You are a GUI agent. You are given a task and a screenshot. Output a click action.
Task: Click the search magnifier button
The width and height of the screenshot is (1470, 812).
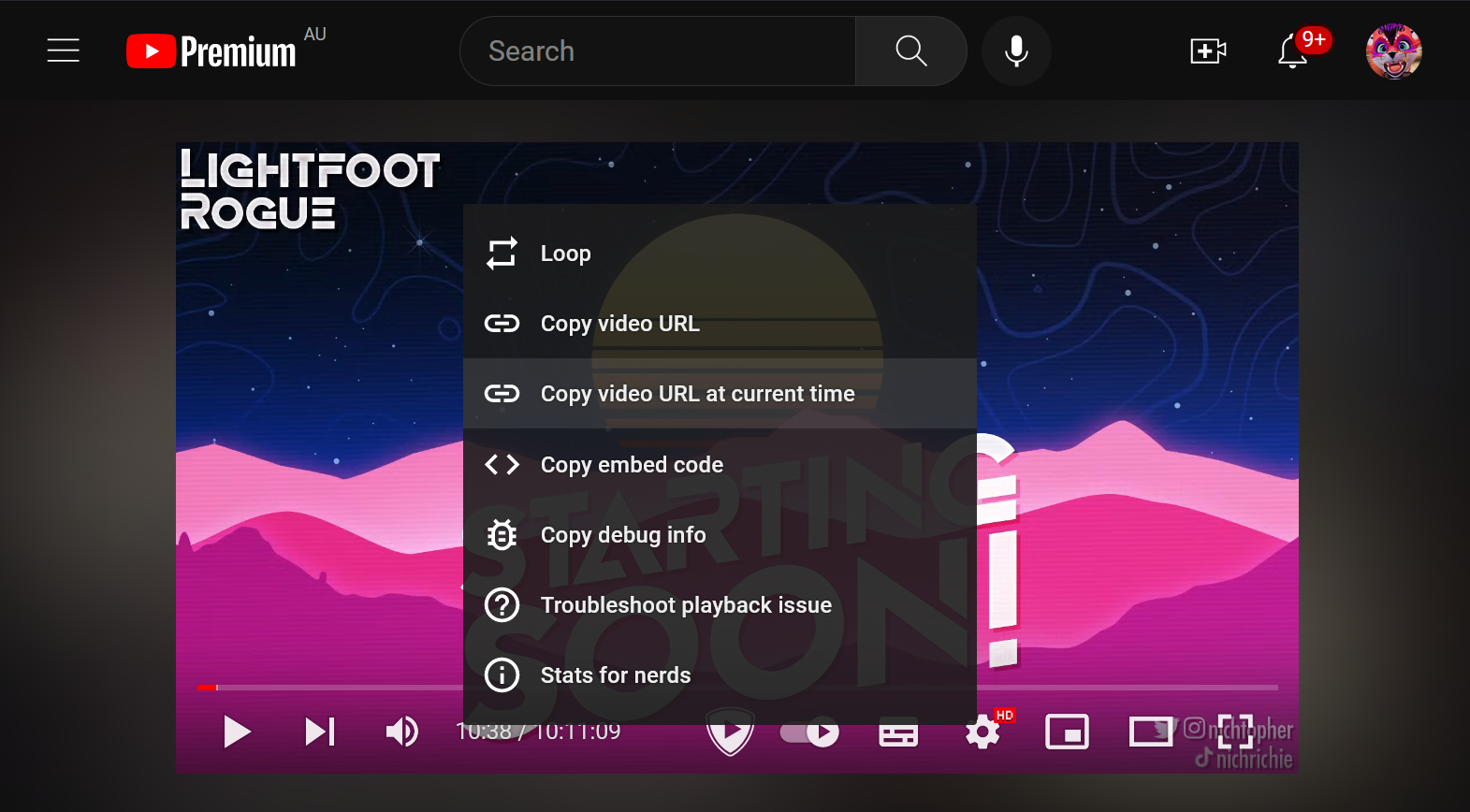[x=910, y=51]
